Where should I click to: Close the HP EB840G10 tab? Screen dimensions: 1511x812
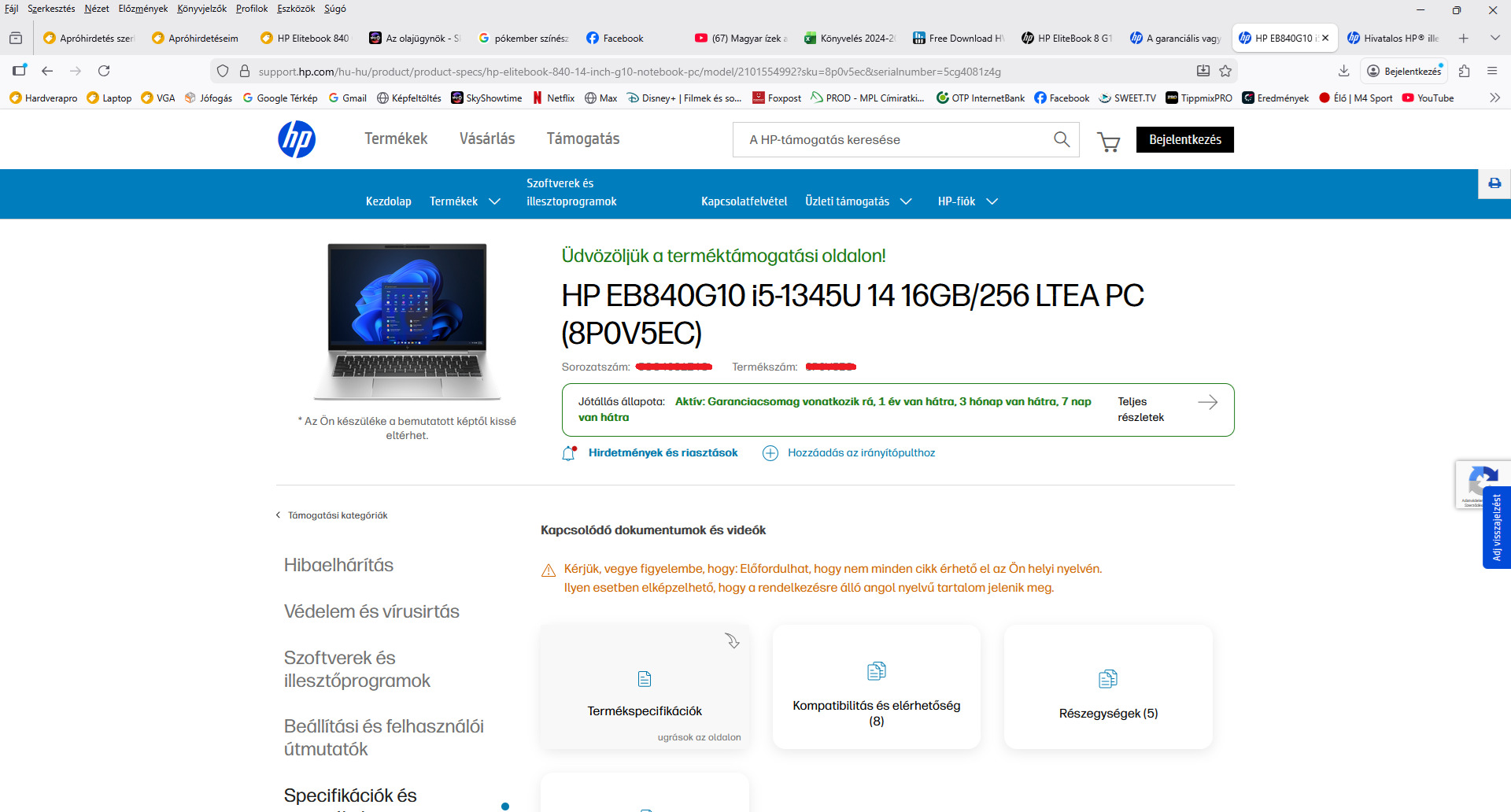tap(1325, 38)
